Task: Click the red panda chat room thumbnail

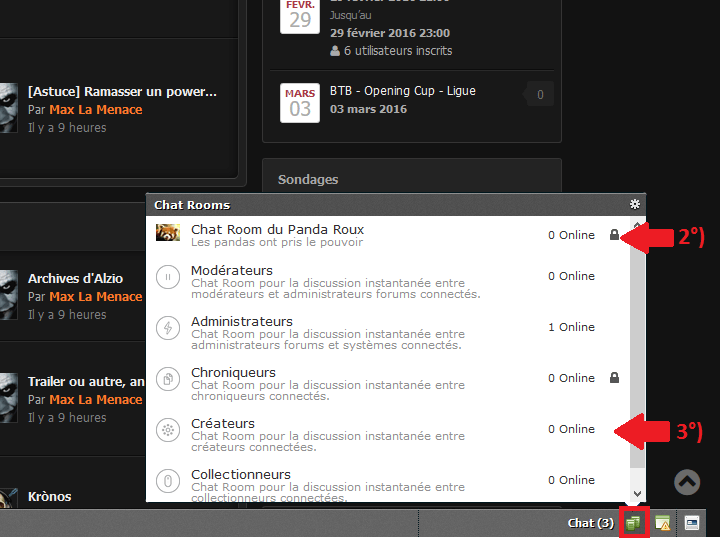Action: point(168,233)
